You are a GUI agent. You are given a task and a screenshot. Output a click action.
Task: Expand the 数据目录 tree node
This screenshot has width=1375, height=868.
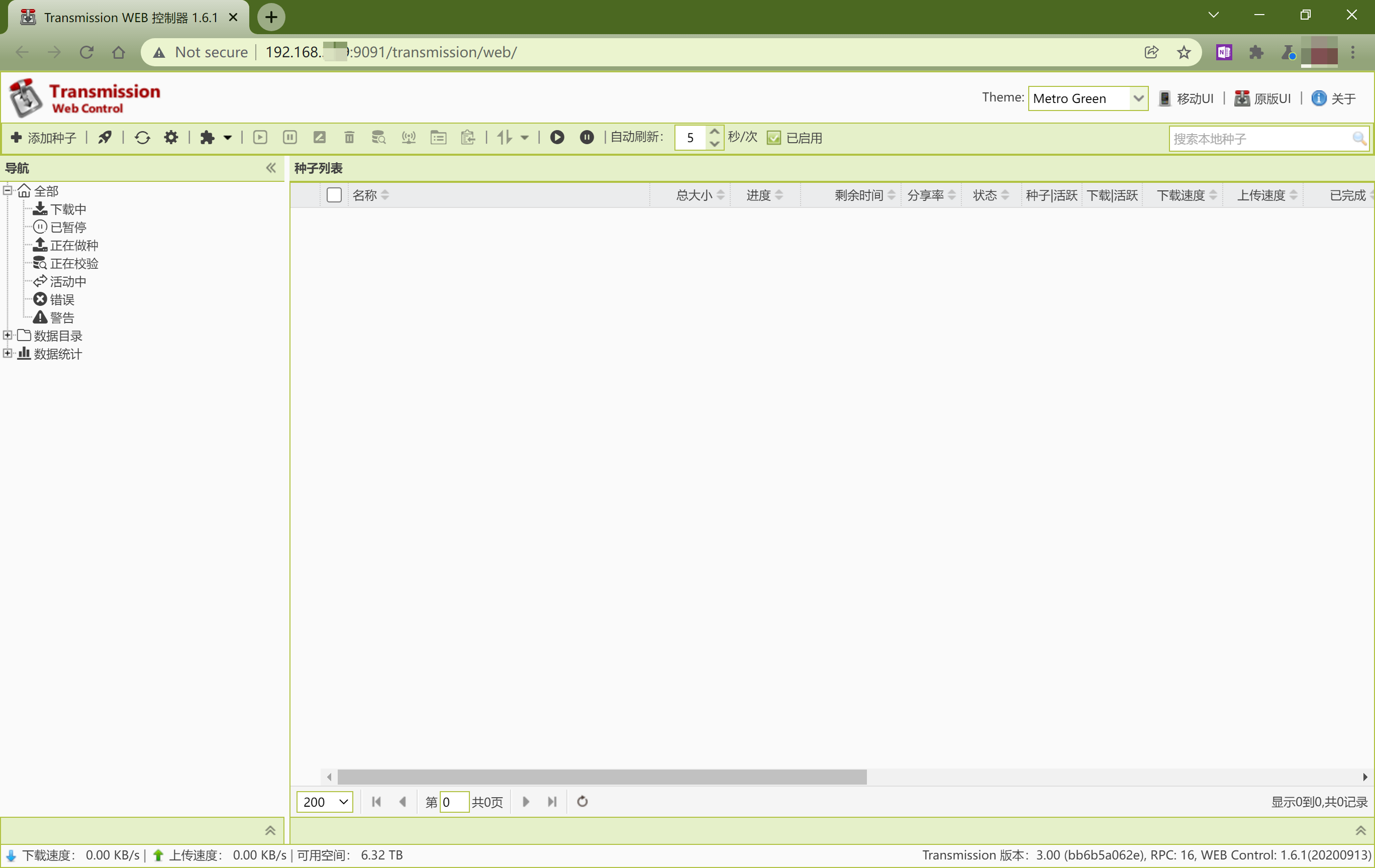[x=8, y=336]
